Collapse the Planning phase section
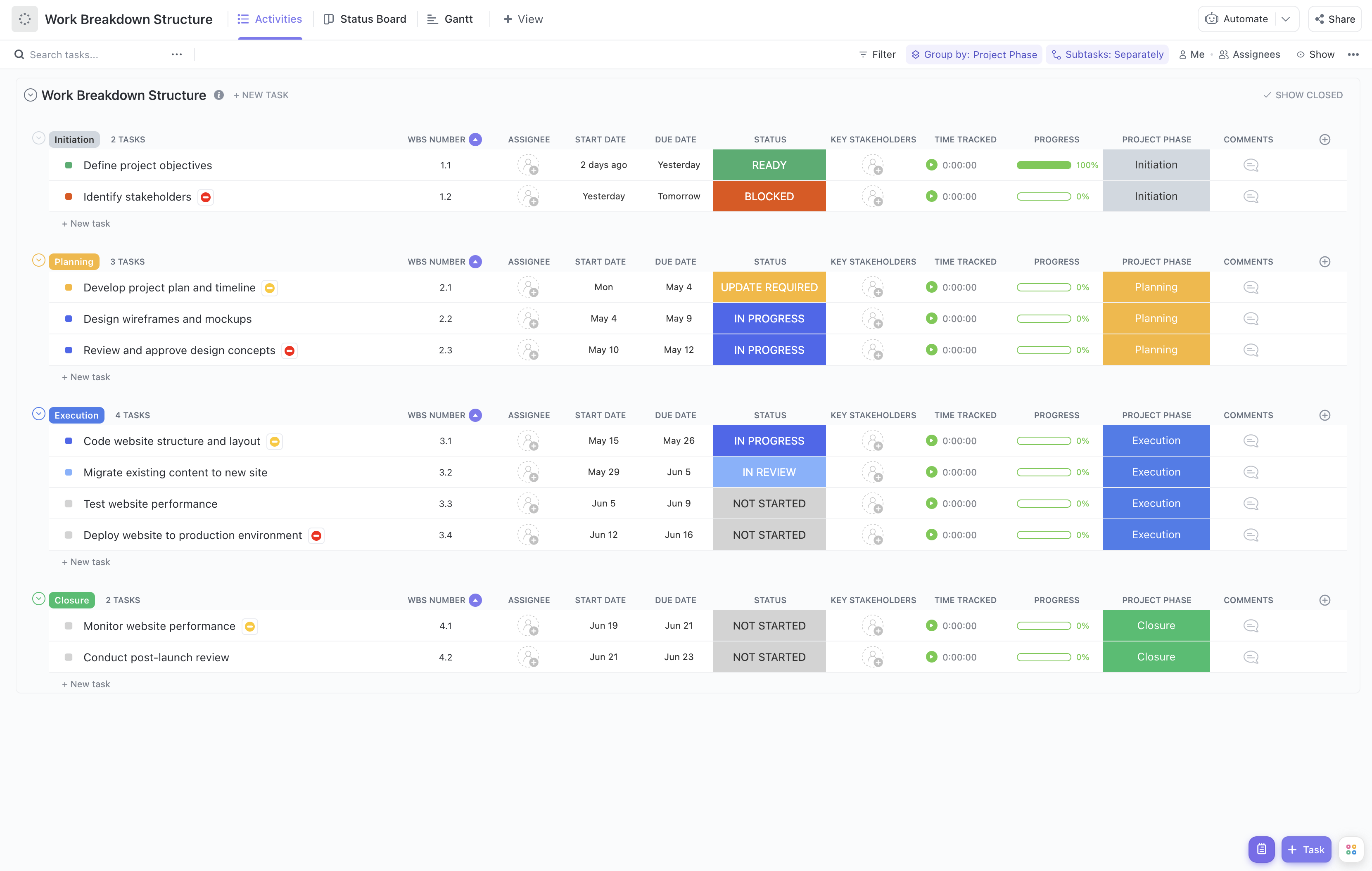The height and width of the screenshot is (871, 1372). pos(38,260)
